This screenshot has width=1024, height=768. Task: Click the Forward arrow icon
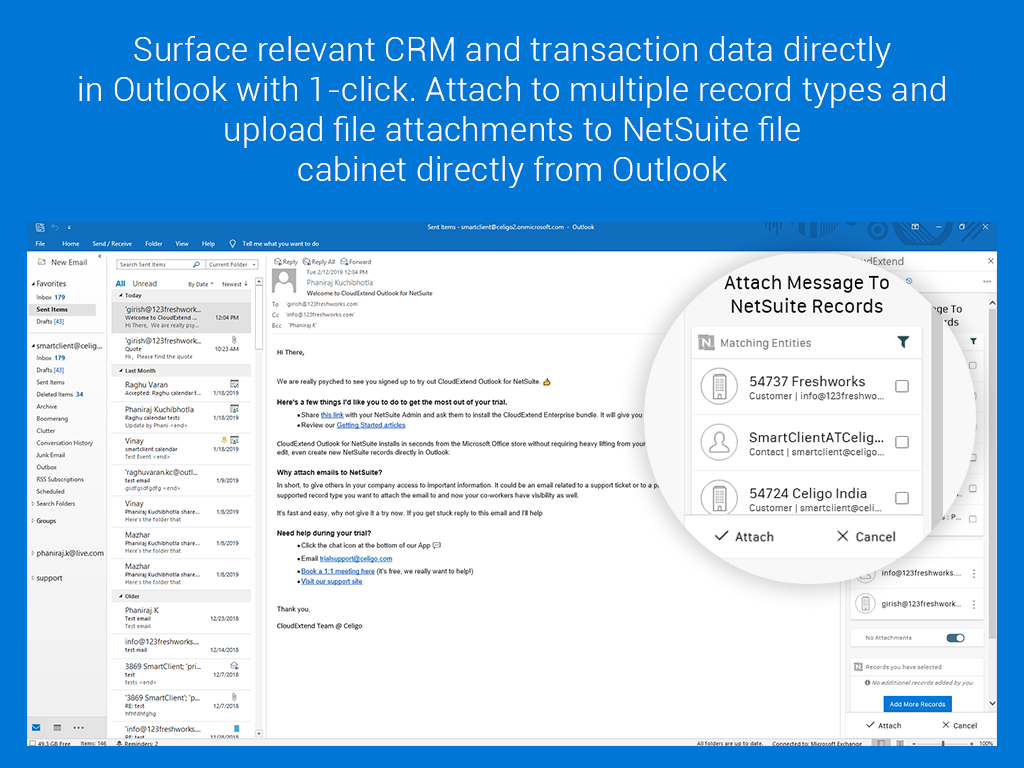click(344, 262)
